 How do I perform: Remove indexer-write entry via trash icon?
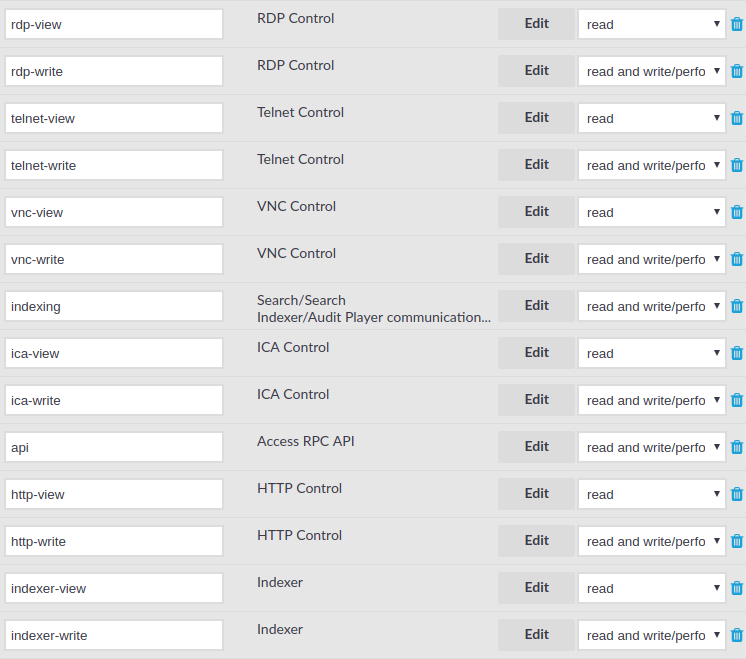click(736, 635)
